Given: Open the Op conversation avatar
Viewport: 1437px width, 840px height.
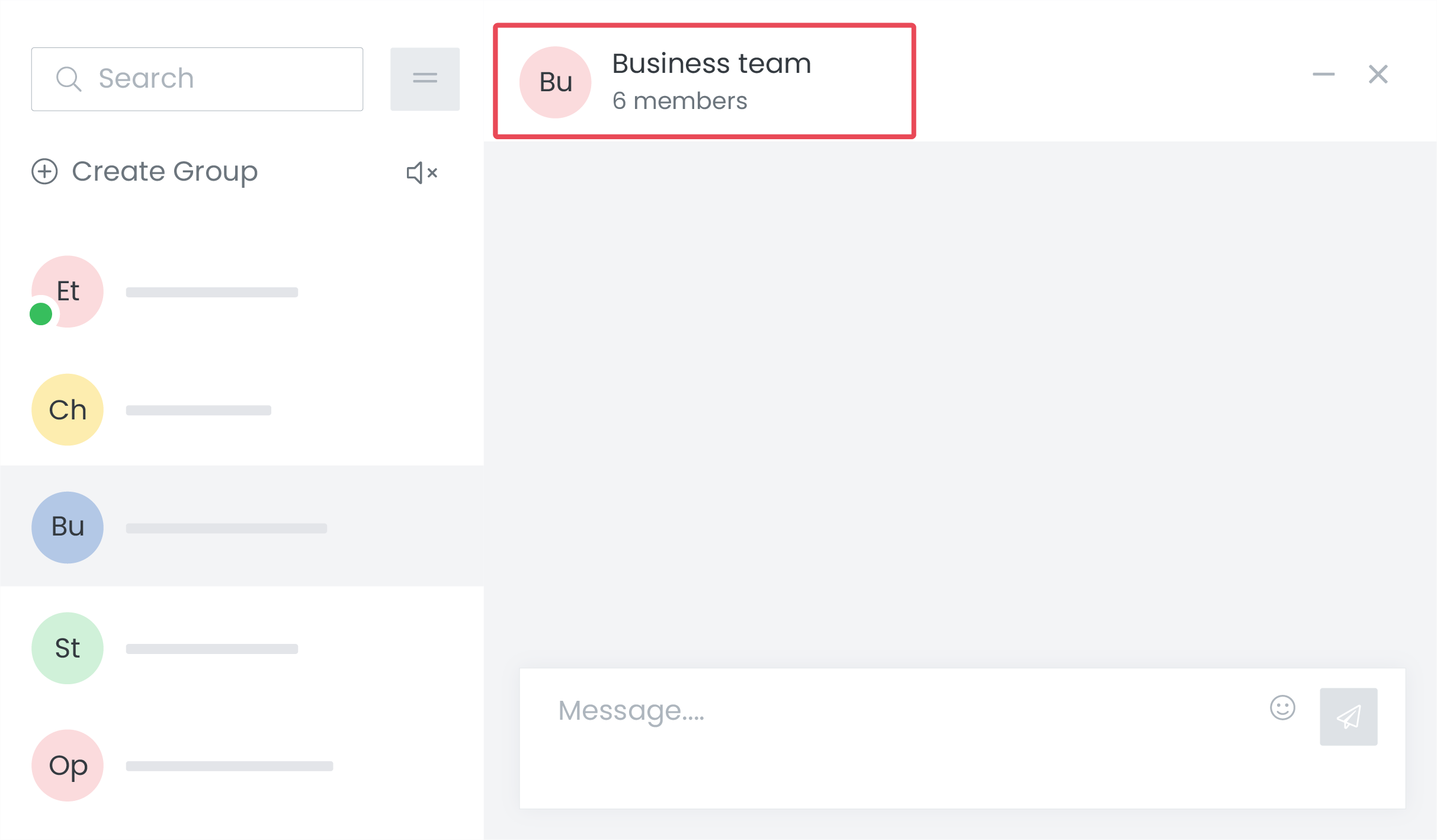Looking at the screenshot, I should [x=68, y=765].
